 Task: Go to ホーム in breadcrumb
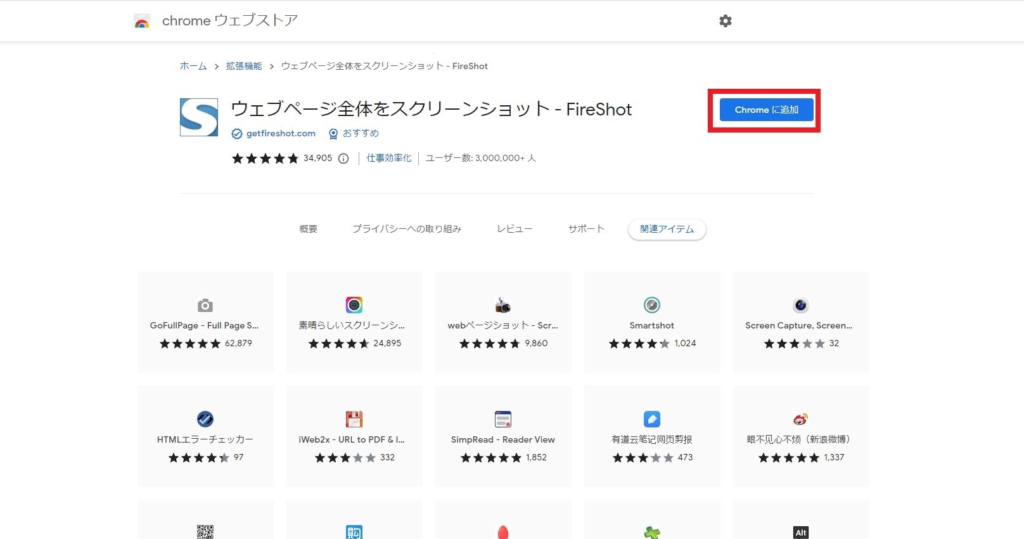tap(193, 66)
